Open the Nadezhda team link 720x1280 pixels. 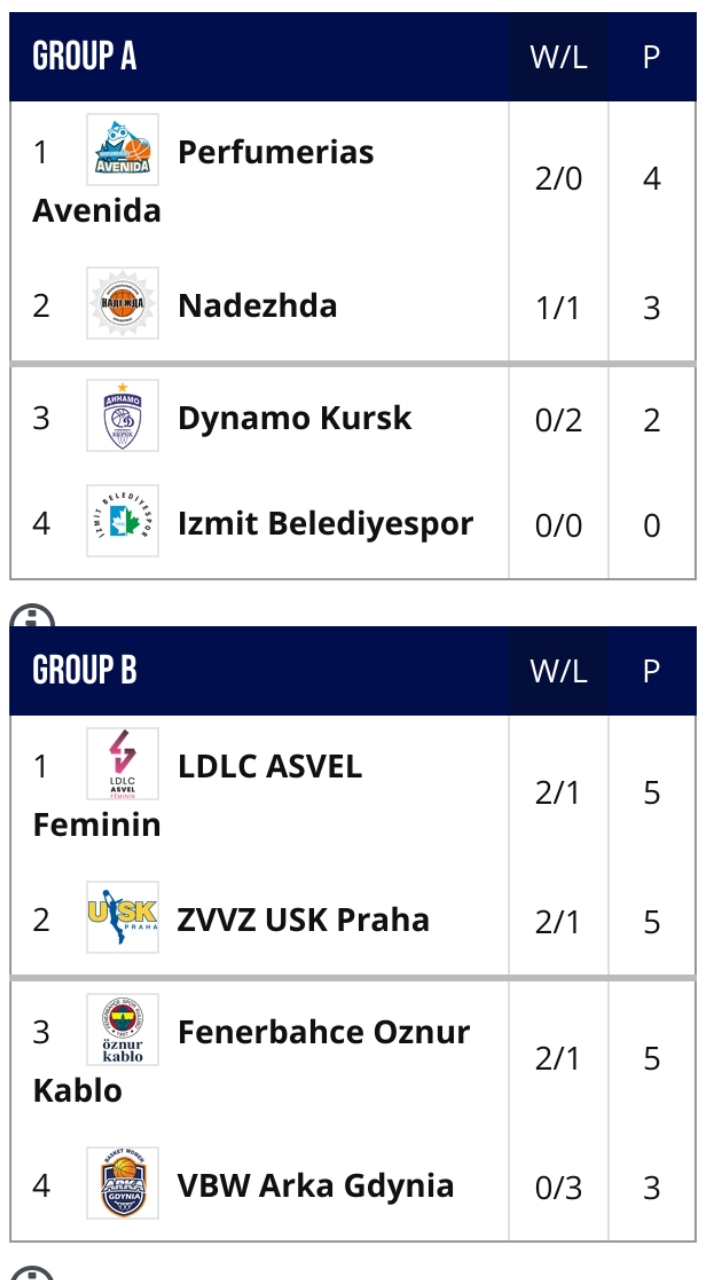pos(257,305)
